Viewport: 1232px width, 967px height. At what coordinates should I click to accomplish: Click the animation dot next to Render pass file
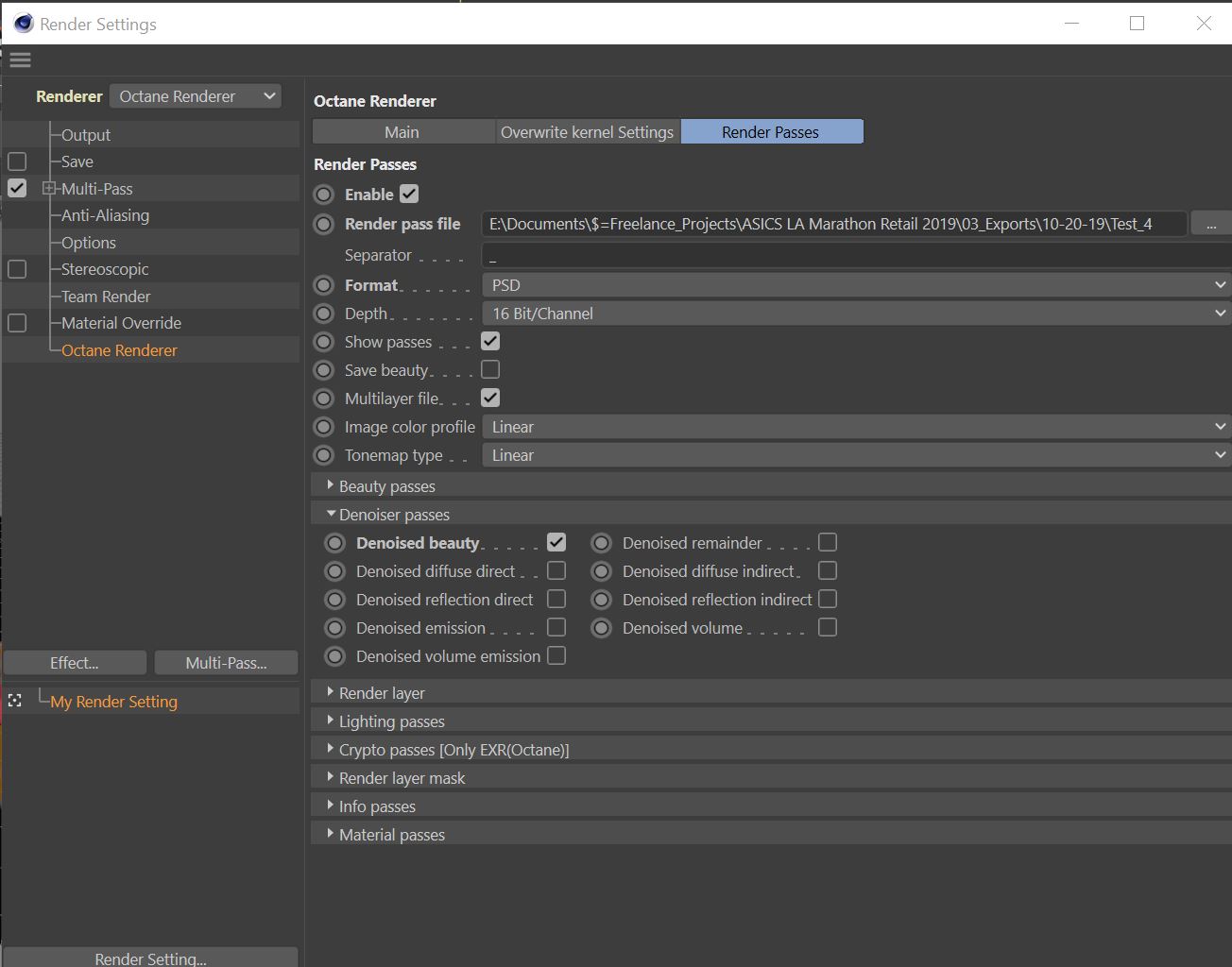[324, 224]
